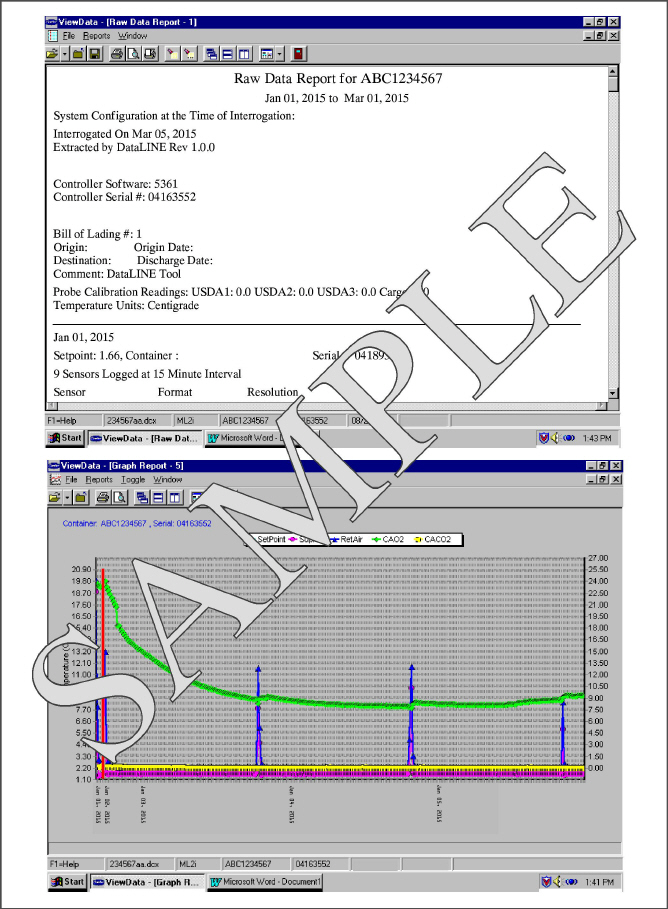Screen dimensions: 668x909
Task: Click the report title 'Raw Data Report for ABC1234567'
Action: coord(338,78)
